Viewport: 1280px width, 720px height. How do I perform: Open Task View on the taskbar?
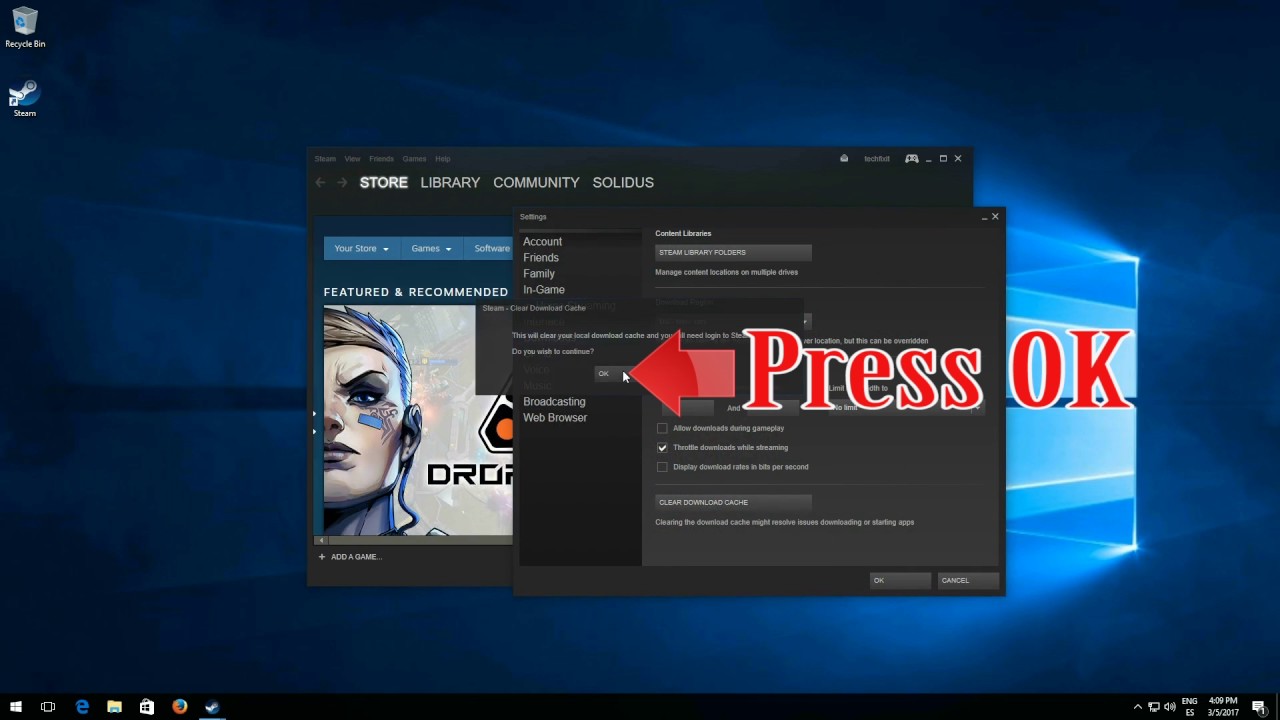click(48, 706)
